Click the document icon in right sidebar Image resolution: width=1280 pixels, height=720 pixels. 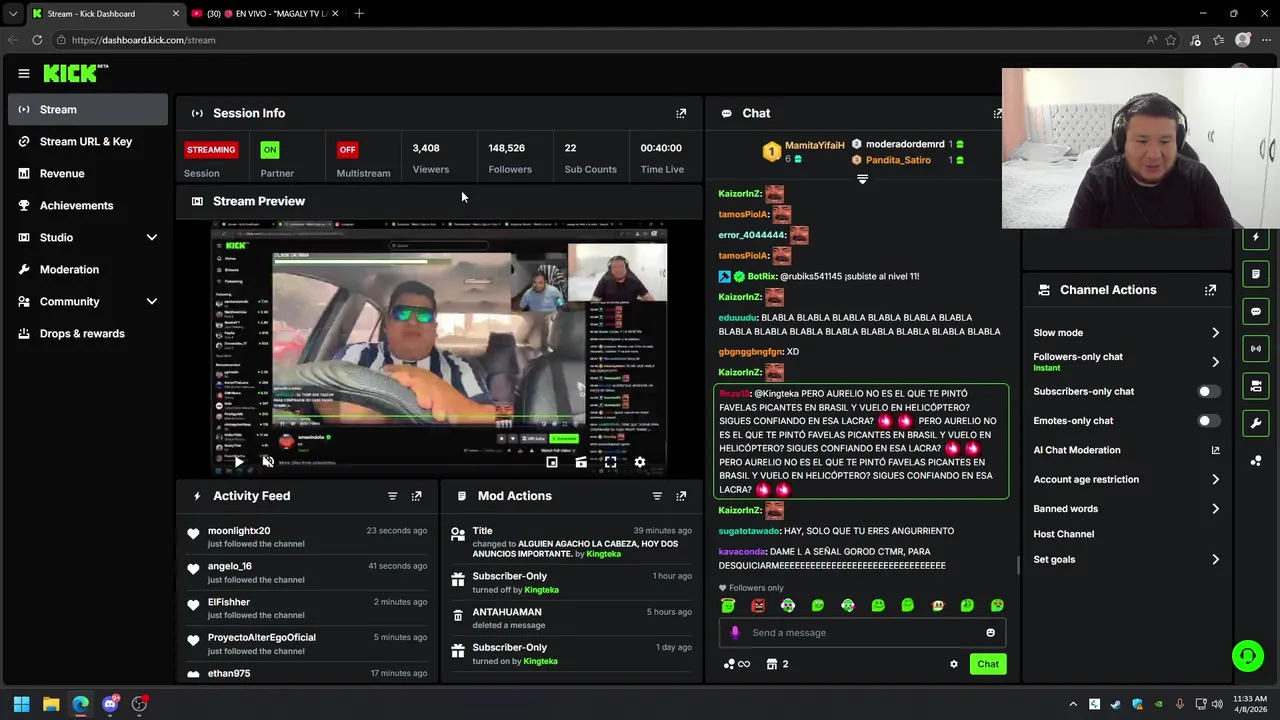(x=1256, y=274)
